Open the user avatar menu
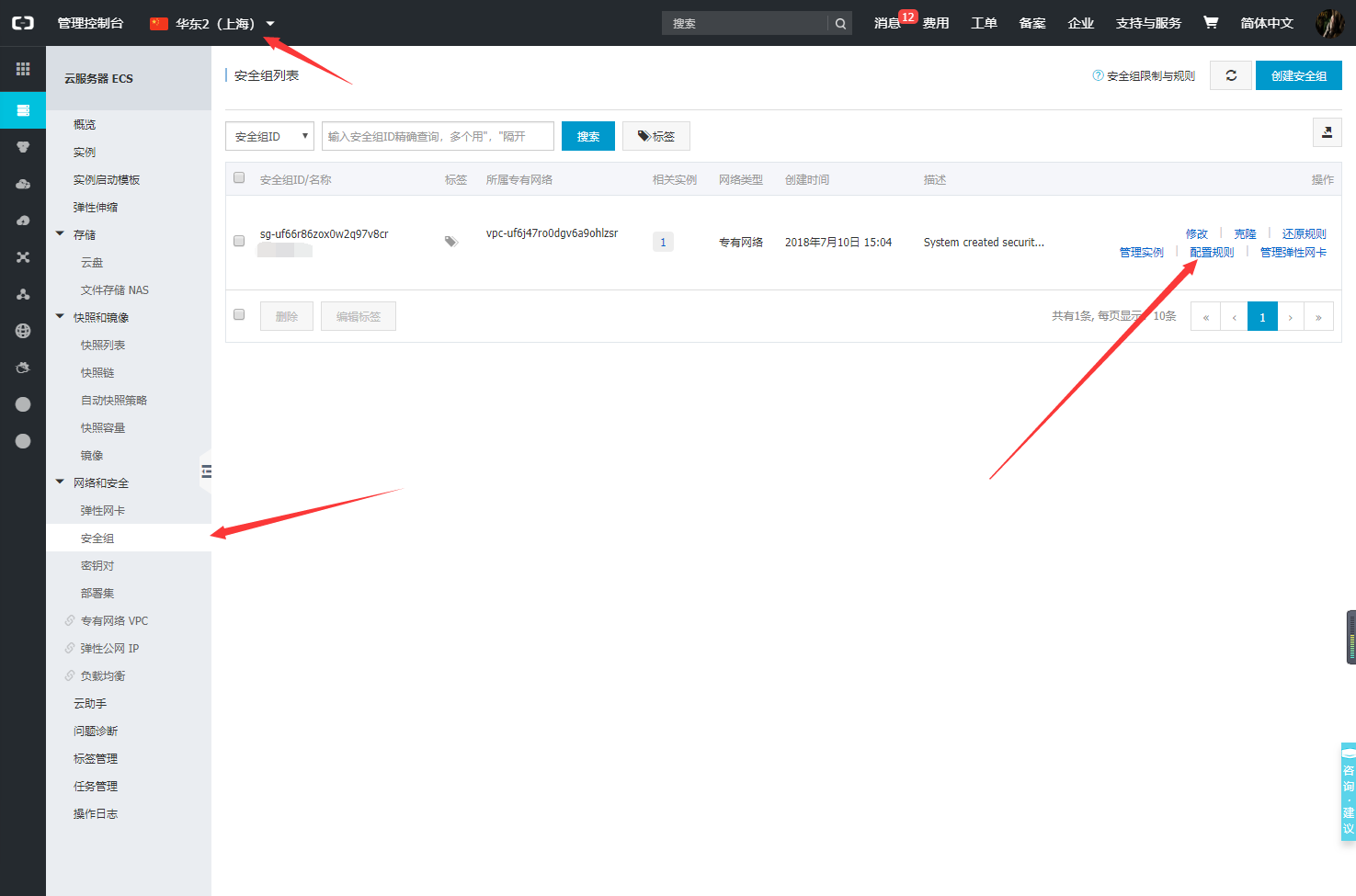 (1329, 23)
